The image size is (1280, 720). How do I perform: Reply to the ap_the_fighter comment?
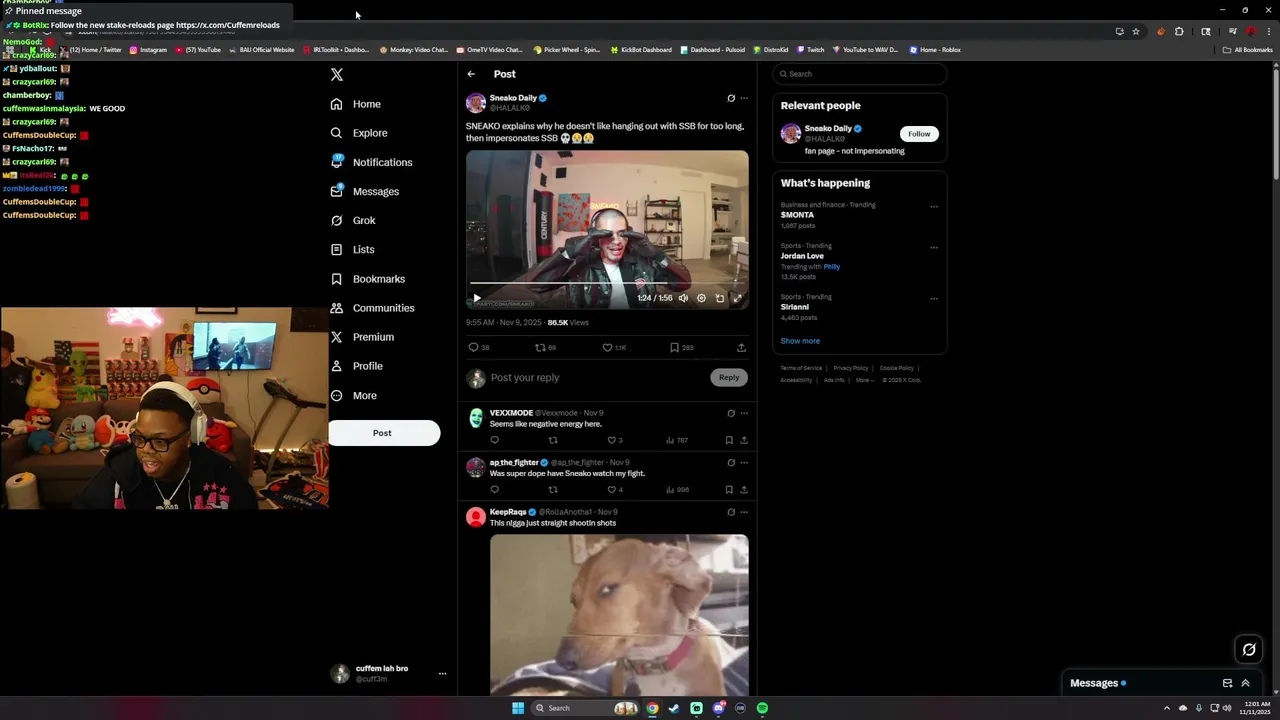click(x=494, y=490)
